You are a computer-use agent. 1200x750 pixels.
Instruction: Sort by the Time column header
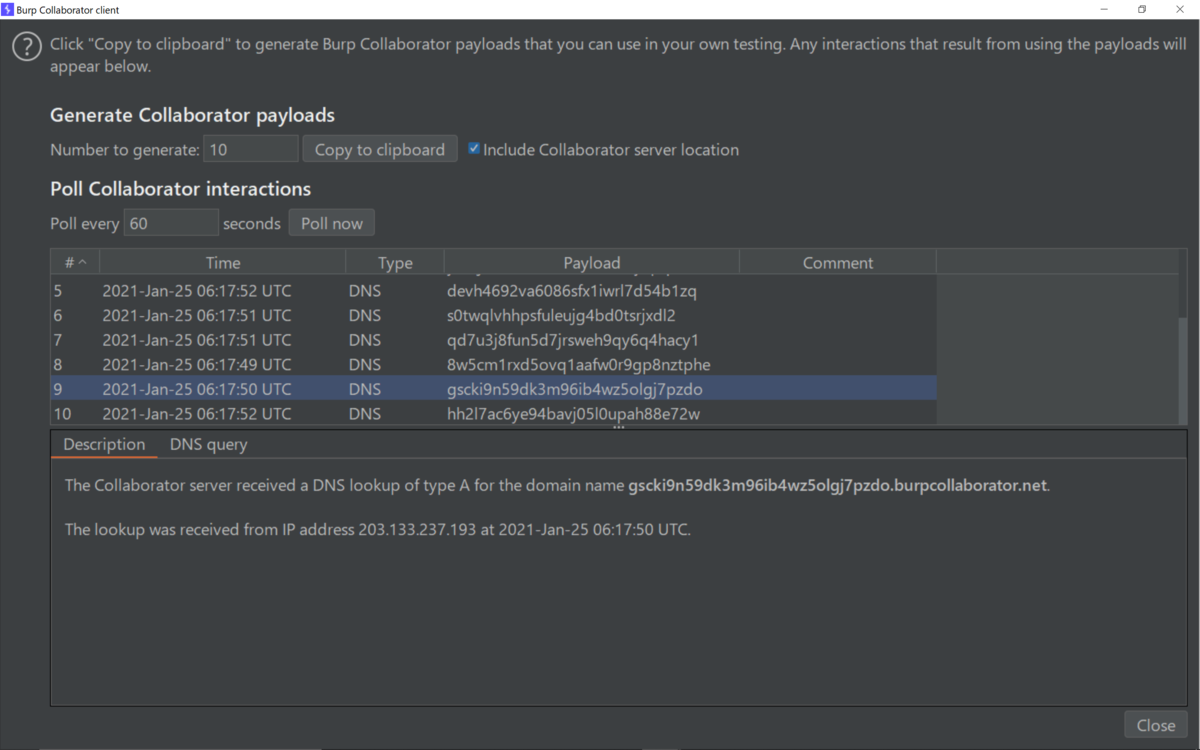223,263
